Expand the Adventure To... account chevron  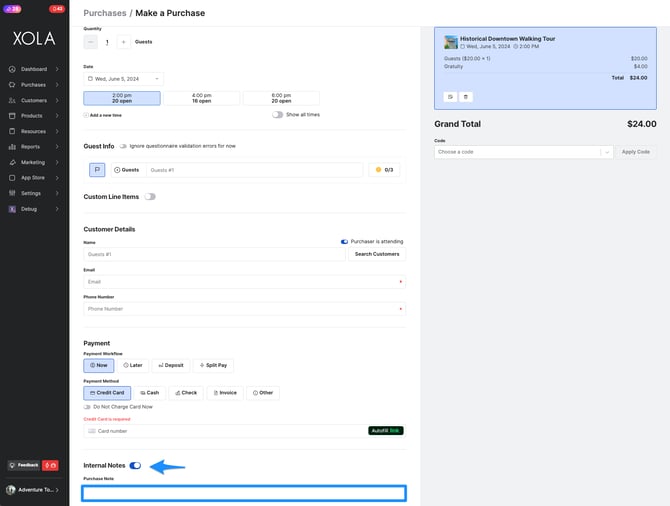click(x=57, y=490)
